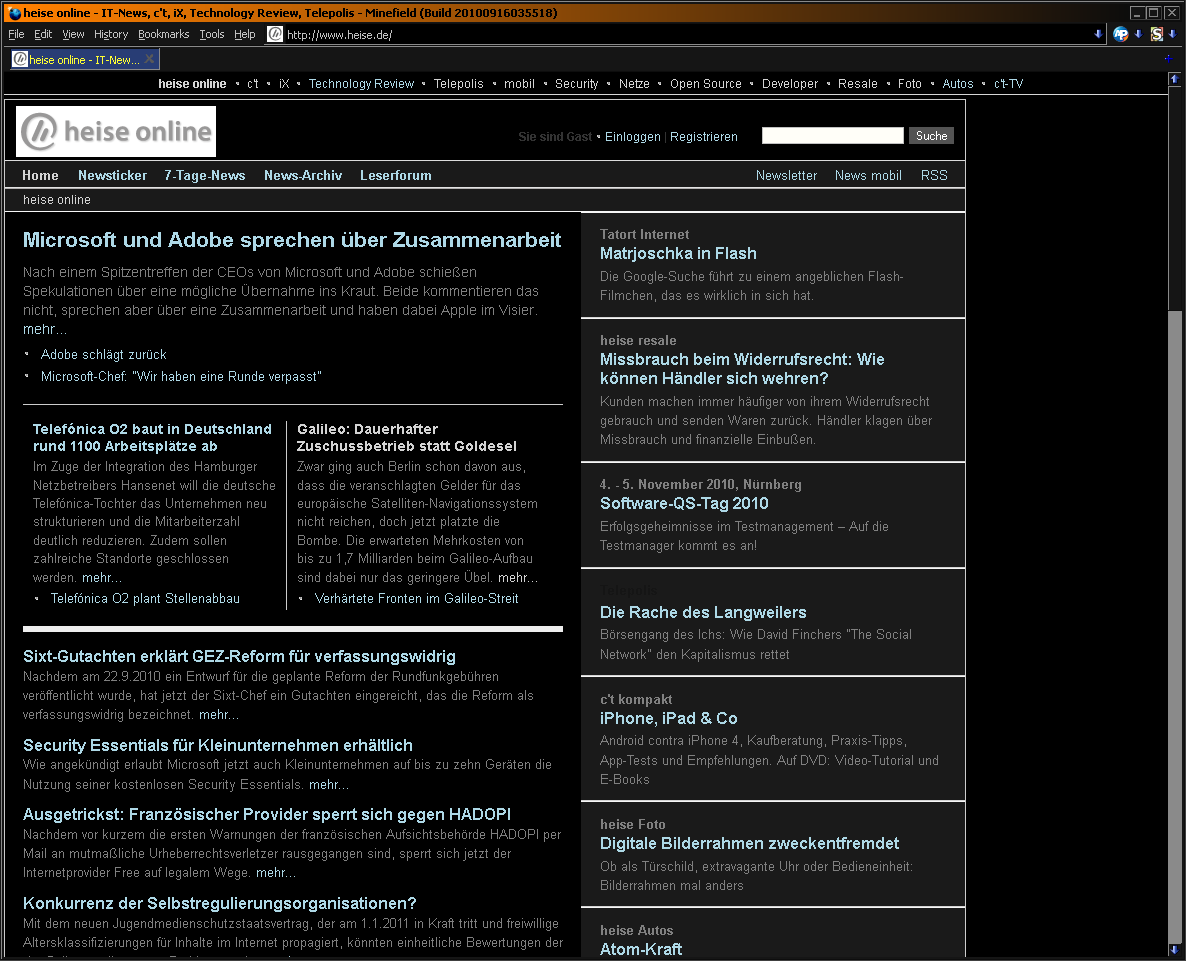Click the Registrieren link
The width and height of the screenshot is (1186, 961).
coord(703,137)
